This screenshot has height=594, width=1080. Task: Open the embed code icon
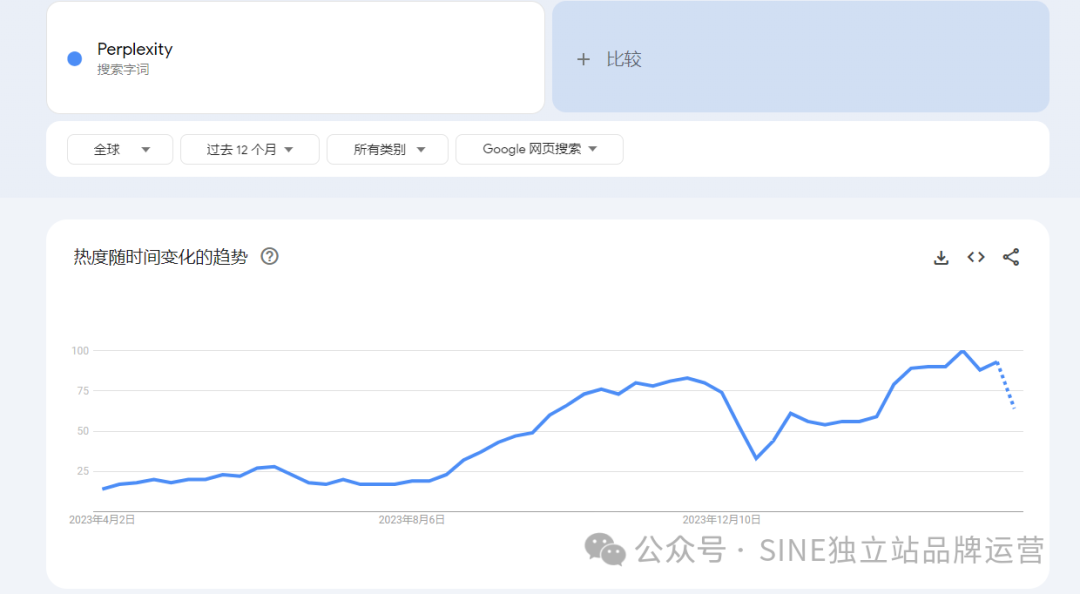(976, 257)
